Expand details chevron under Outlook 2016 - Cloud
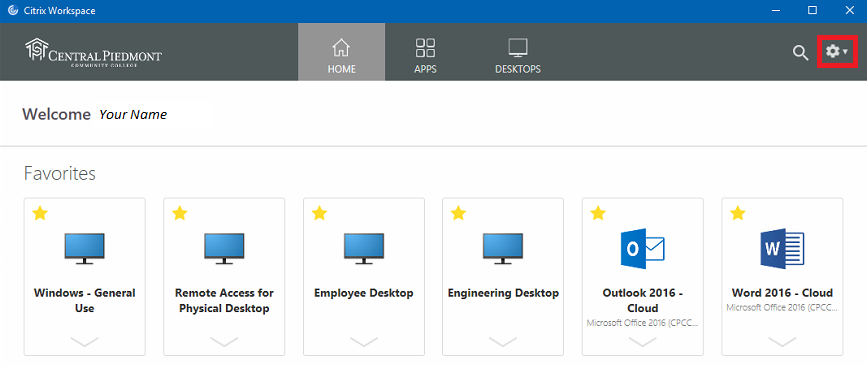The image size is (867, 366). tap(643, 342)
